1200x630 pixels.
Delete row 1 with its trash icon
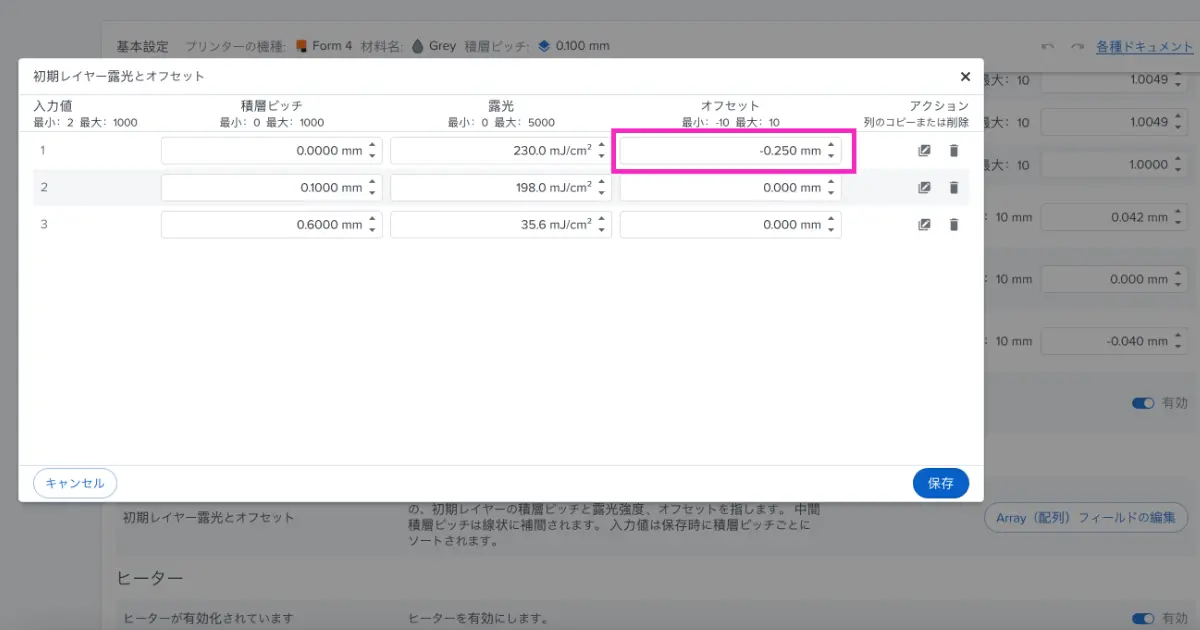click(x=953, y=151)
